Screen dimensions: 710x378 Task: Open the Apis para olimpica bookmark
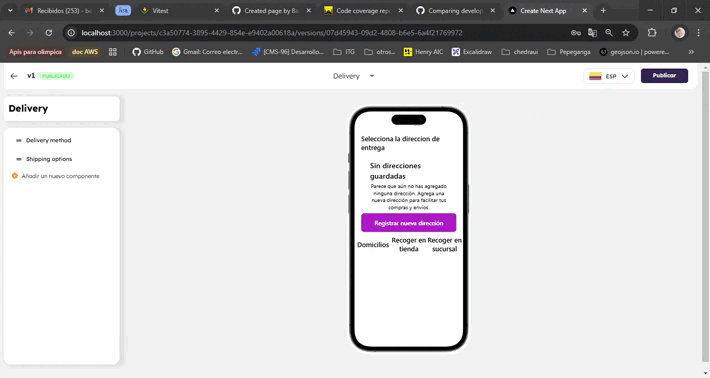(35, 52)
